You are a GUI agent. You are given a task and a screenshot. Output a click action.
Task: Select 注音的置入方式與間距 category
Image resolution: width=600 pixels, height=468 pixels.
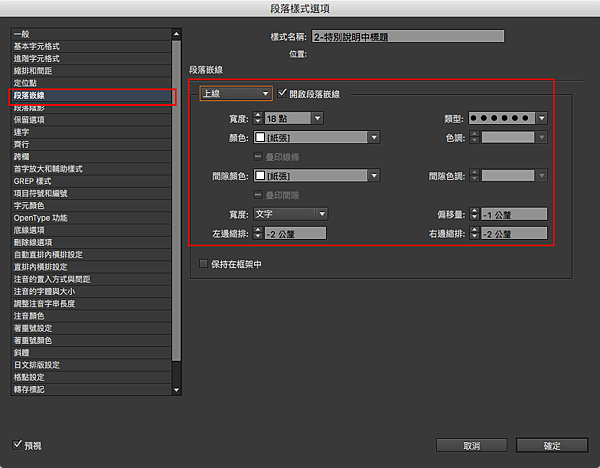click(91, 279)
